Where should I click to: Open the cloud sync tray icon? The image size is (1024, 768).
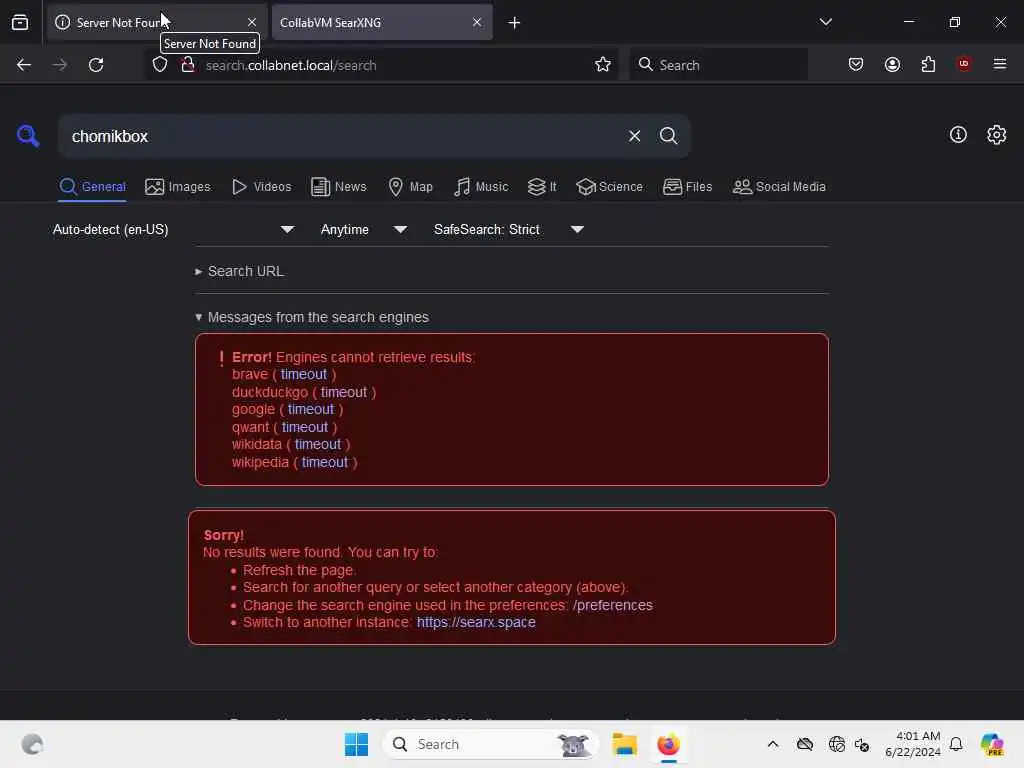coord(805,744)
